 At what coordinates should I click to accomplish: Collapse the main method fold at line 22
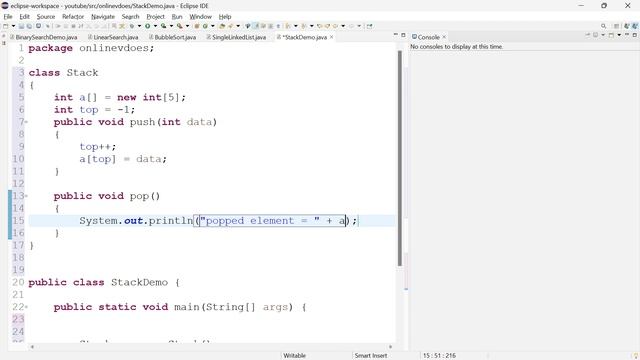click(27, 307)
